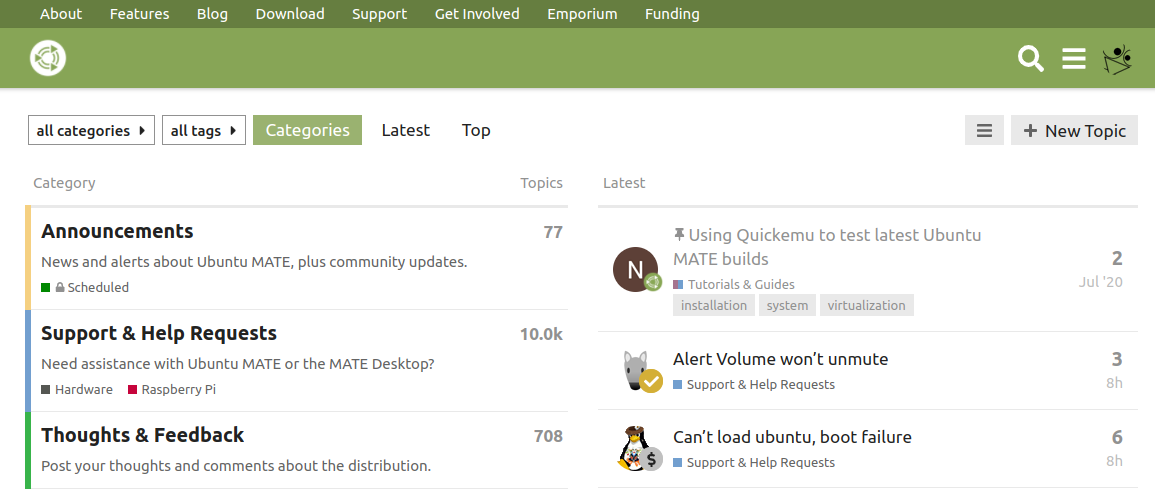Click the 708 topics count
The height and width of the screenshot is (489, 1155).
pos(549,436)
